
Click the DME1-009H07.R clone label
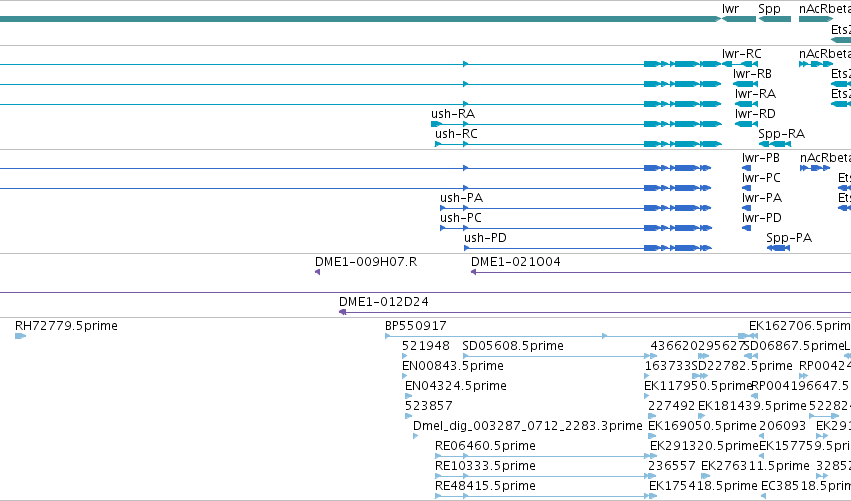pyautogui.click(x=366, y=262)
